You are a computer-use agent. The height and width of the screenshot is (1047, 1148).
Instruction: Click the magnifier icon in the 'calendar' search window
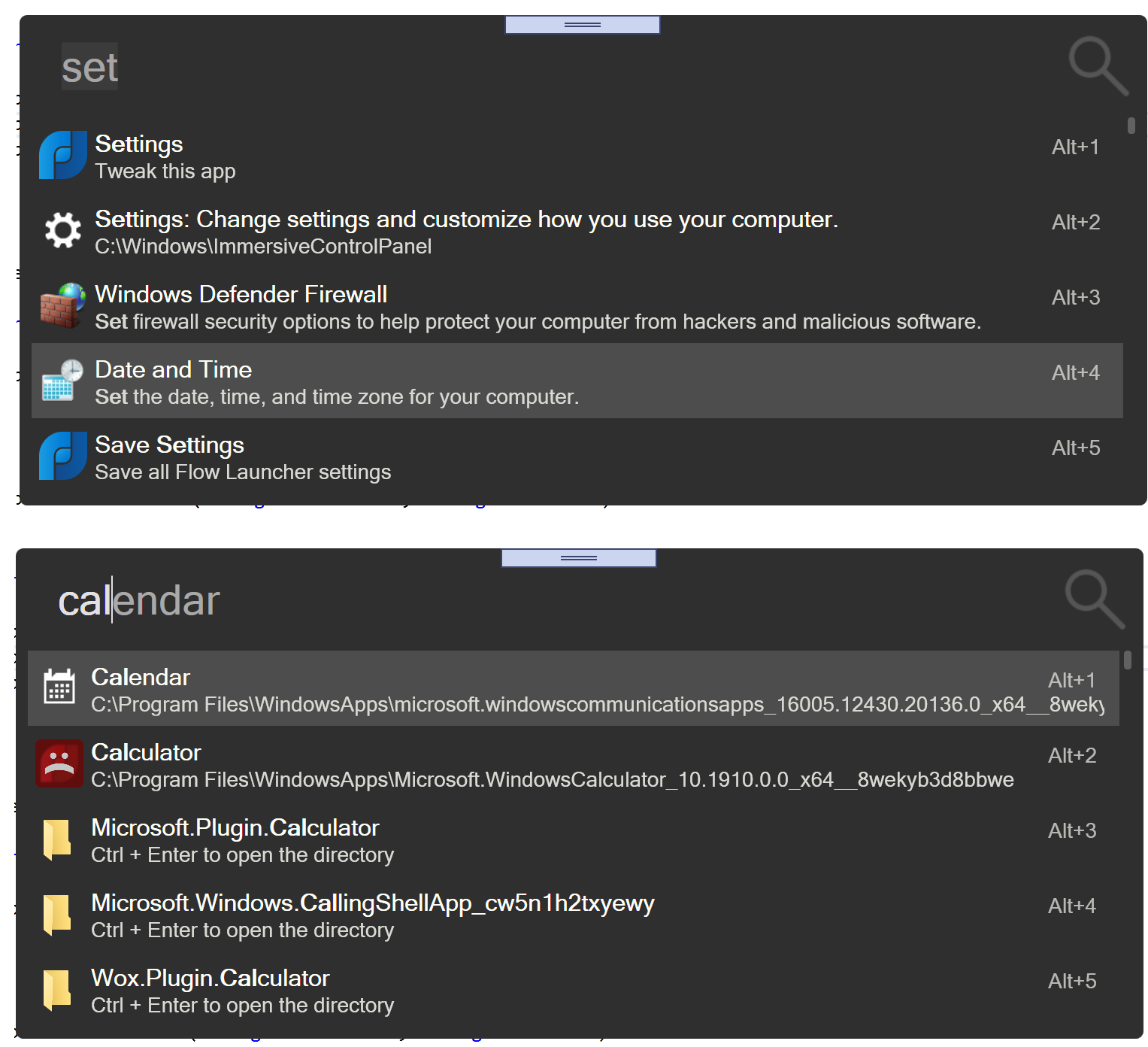click(x=1095, y=599)
